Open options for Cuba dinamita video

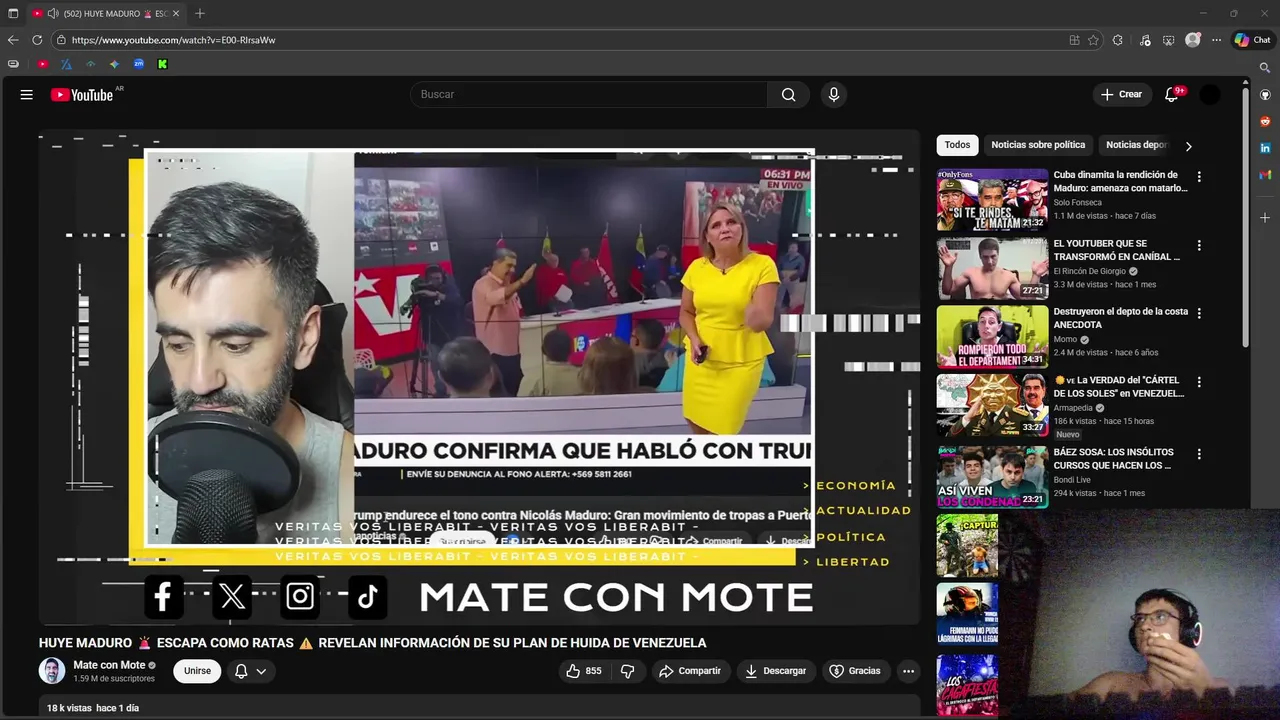[x=1199, y=177]
